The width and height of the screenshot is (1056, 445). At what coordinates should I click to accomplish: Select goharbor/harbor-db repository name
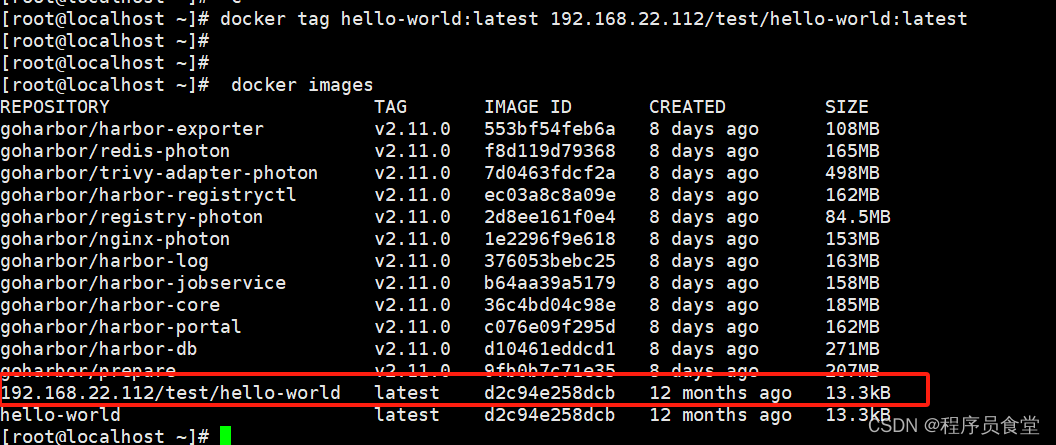98,349
